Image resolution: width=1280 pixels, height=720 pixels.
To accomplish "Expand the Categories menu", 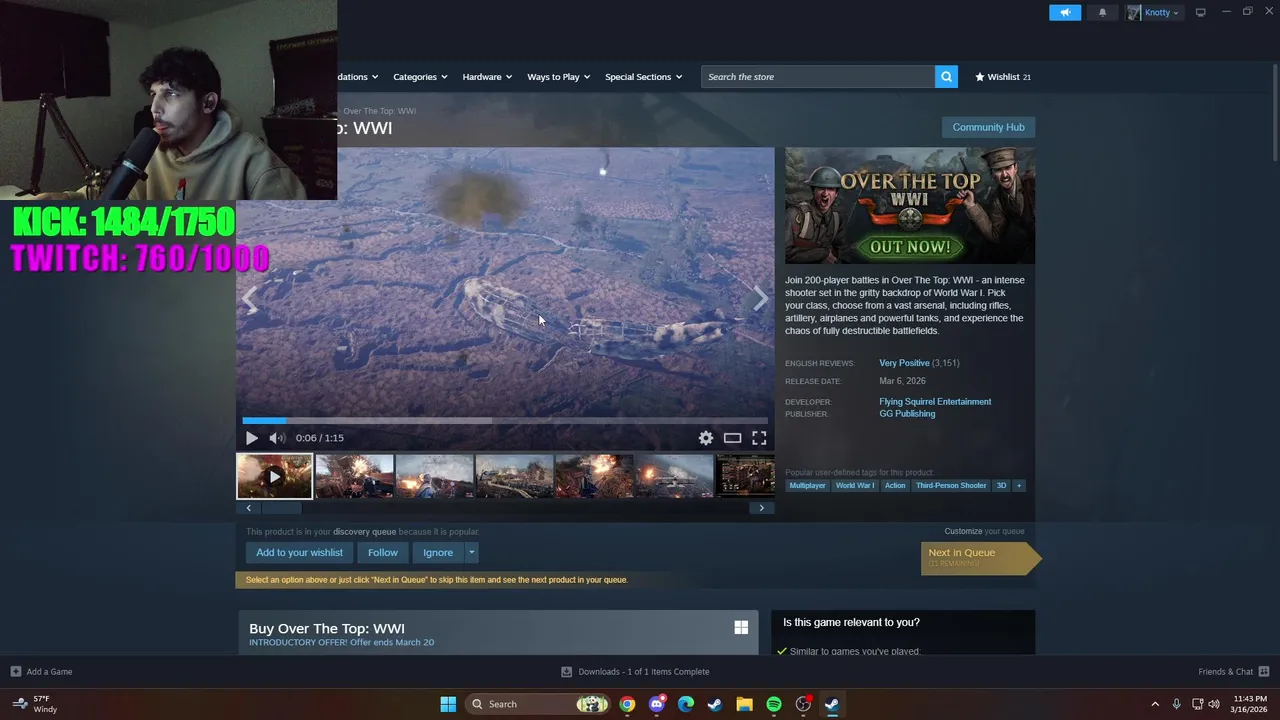I will (420, 76).
